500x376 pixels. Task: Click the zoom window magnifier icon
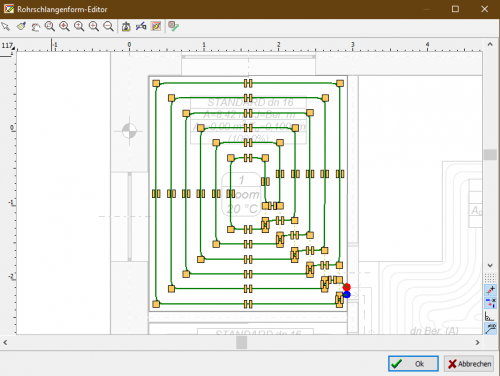pyautogui.click(x=50, y=26)
